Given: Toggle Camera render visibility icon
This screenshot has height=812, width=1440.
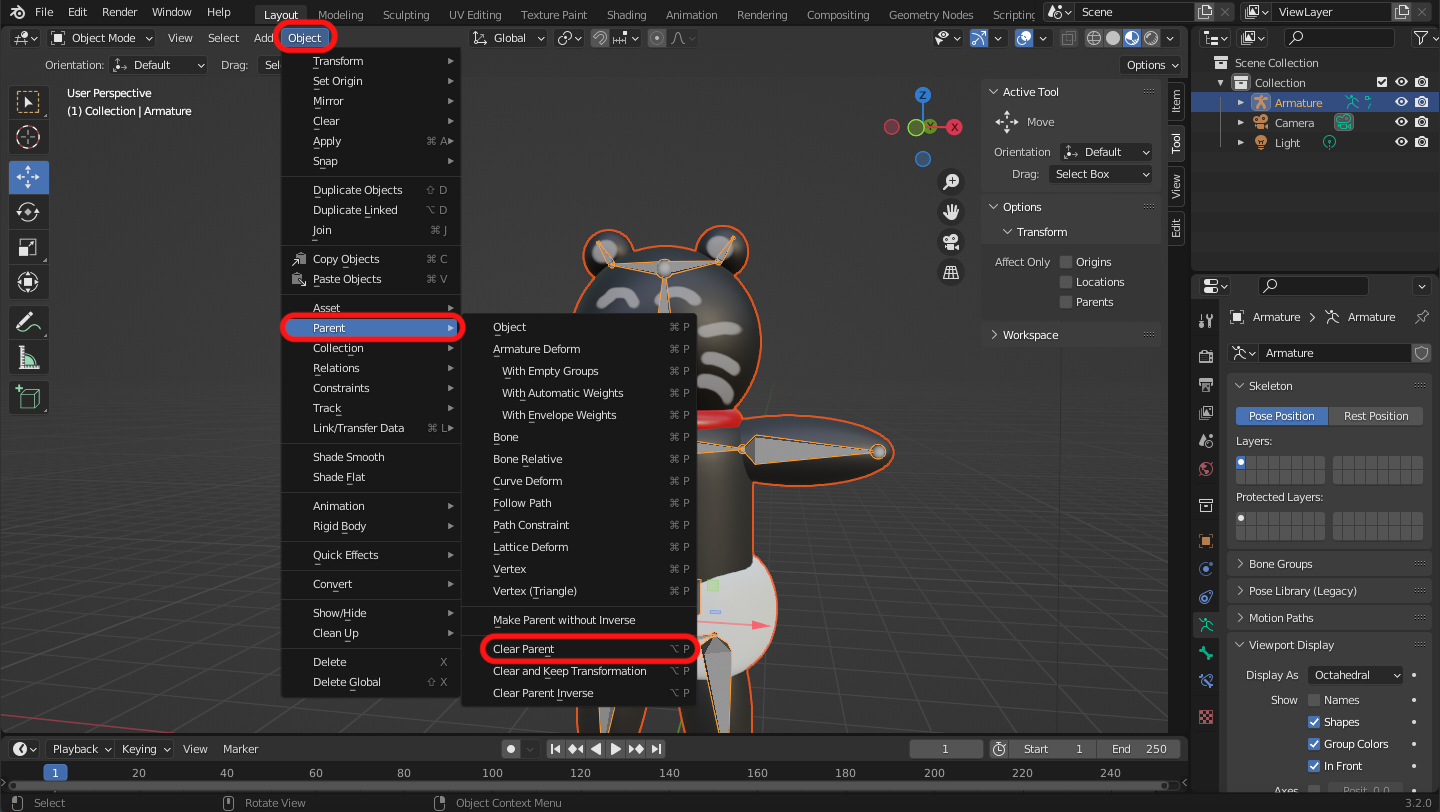Looking at the screenshot, I should [1421, 122].
